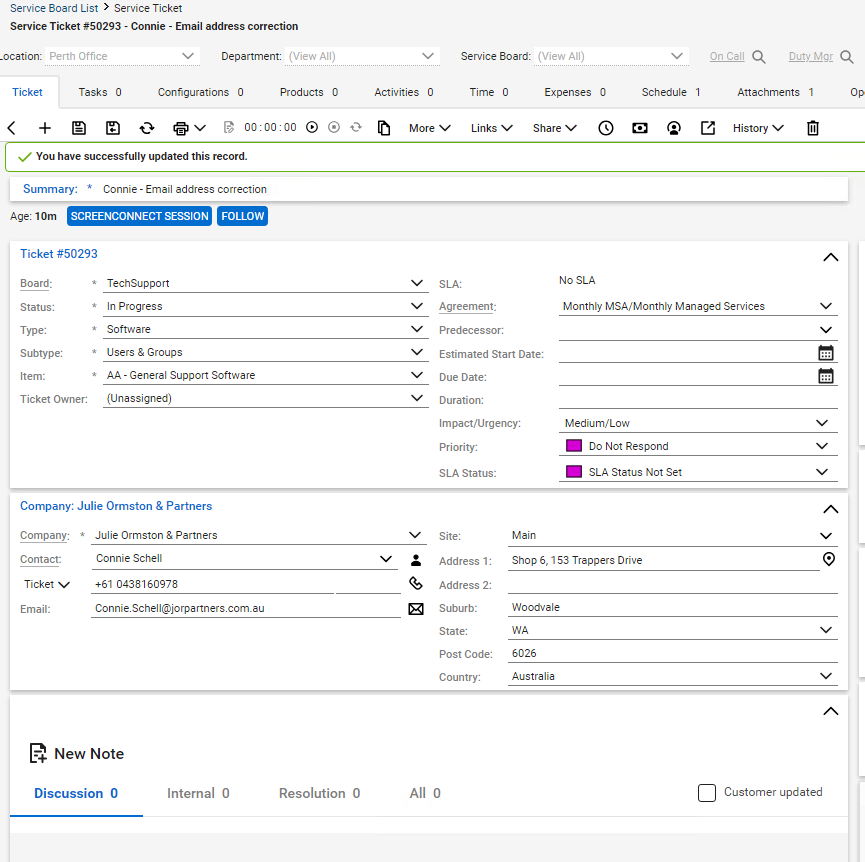Switch to the Schedule tab

[671, 92]
